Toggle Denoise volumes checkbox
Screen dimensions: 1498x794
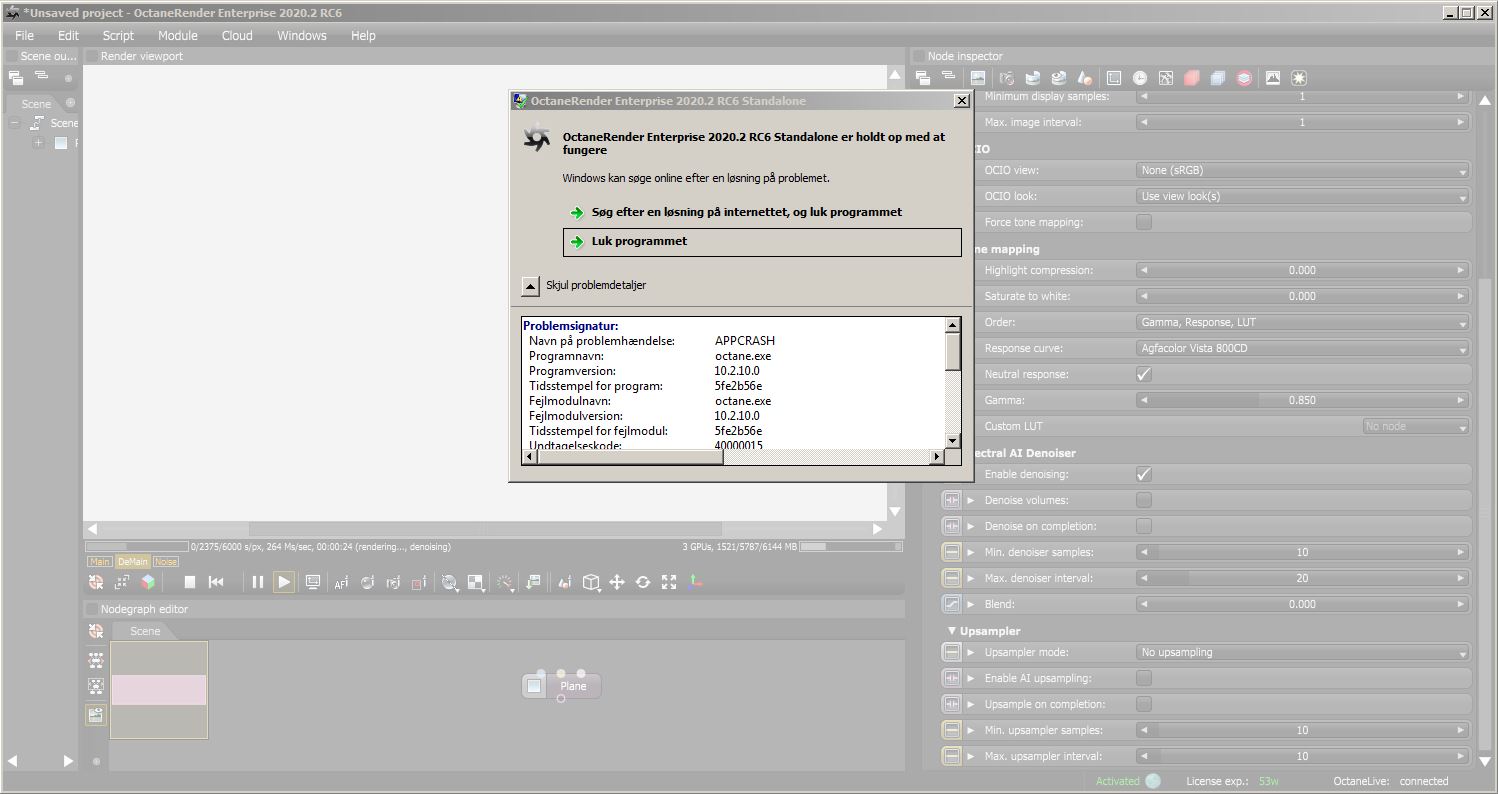[x=1144, y=500]
